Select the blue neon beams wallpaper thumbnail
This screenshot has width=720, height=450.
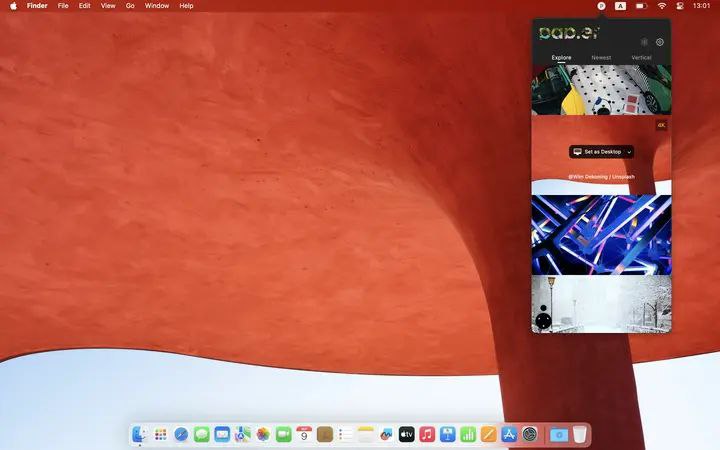[601, 235]
